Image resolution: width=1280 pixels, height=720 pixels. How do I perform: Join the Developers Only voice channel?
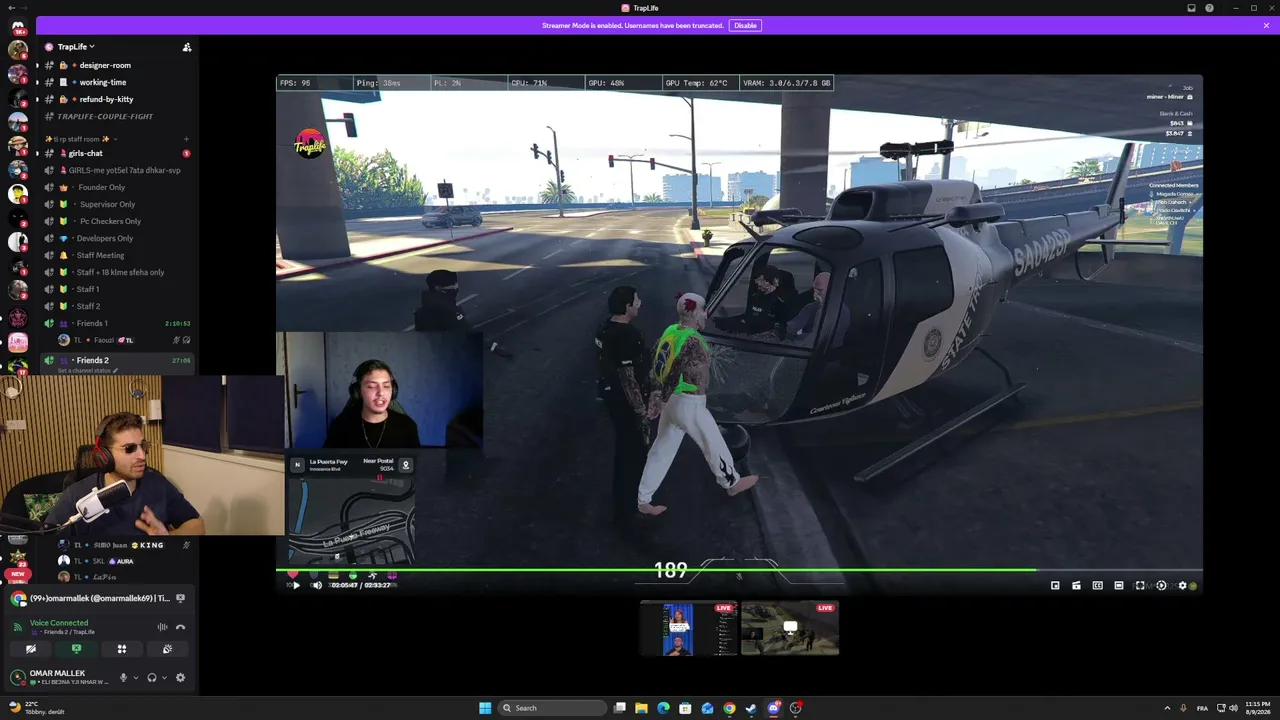tap(117, 238)
